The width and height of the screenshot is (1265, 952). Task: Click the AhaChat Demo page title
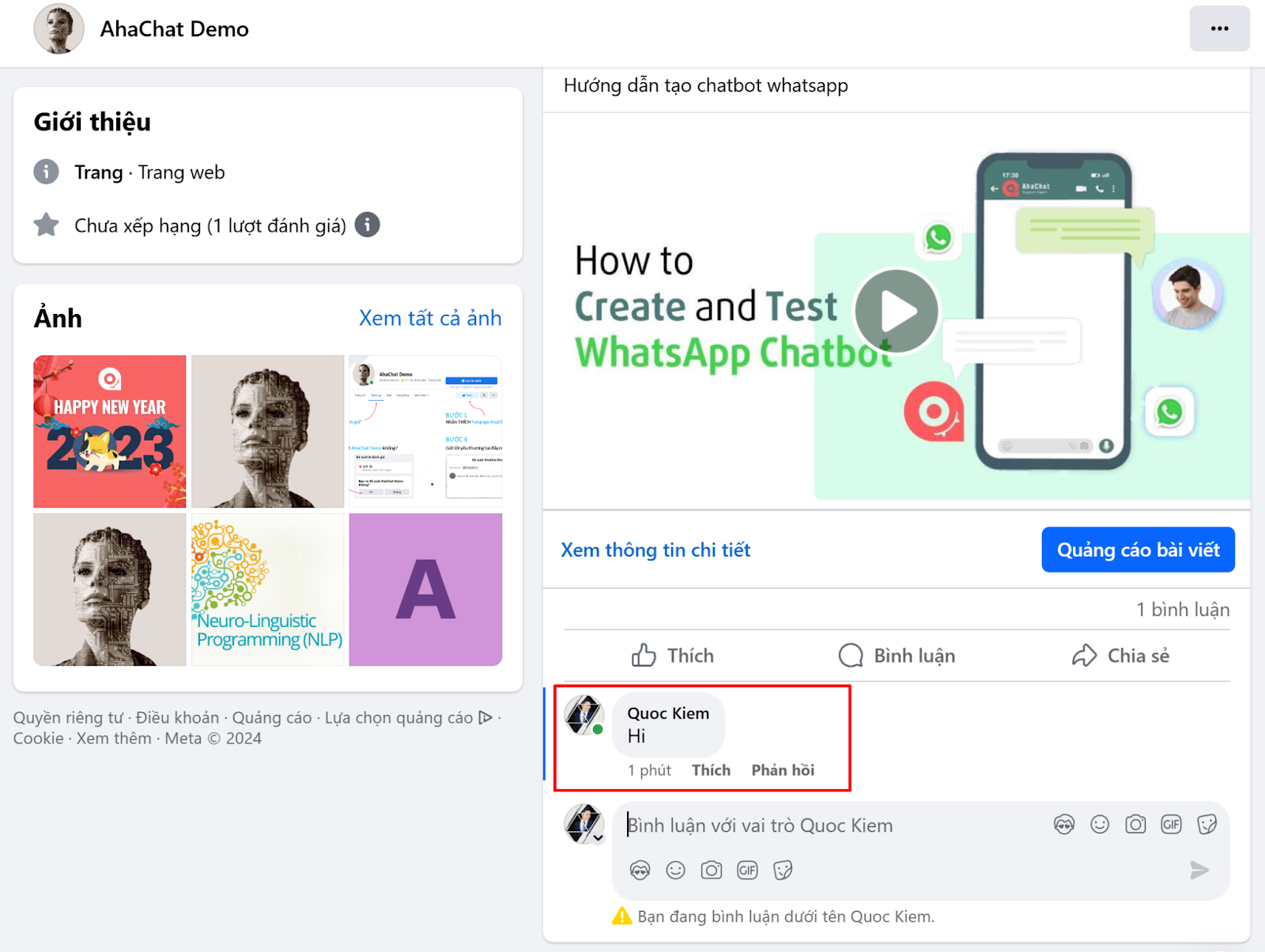[x=174, y=29]
